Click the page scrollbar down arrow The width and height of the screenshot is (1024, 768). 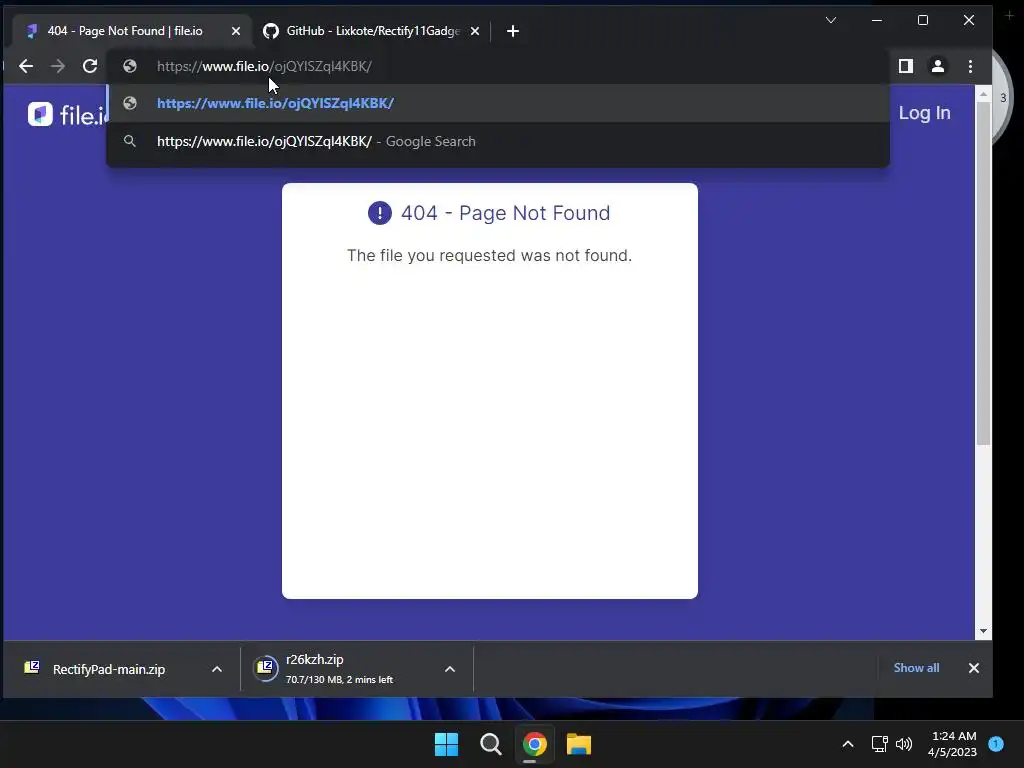(984, 632)
